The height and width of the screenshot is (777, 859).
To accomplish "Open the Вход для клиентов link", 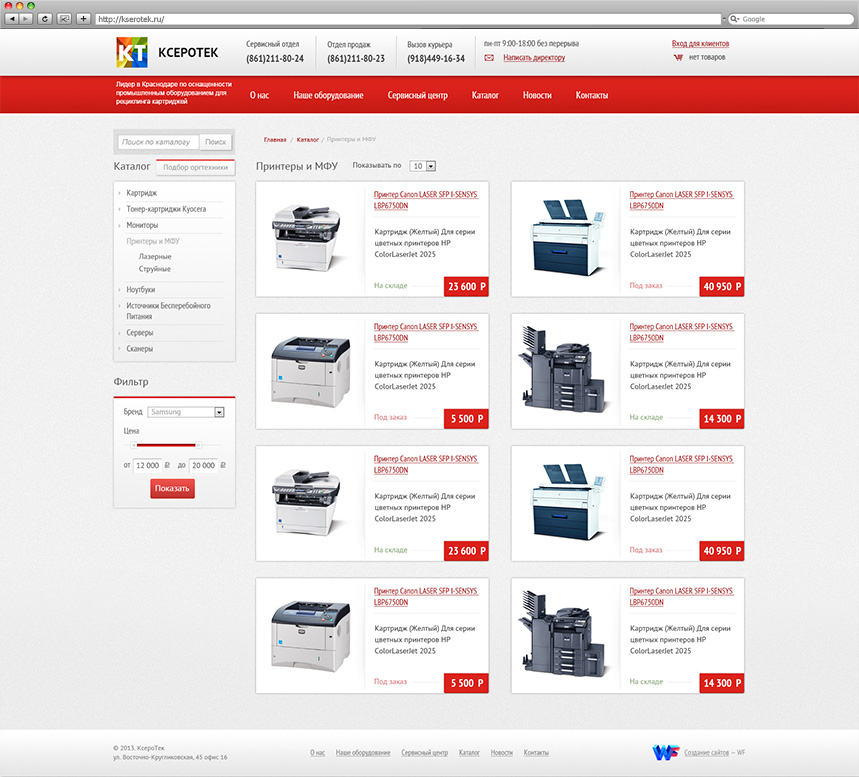I will (700, 43).
